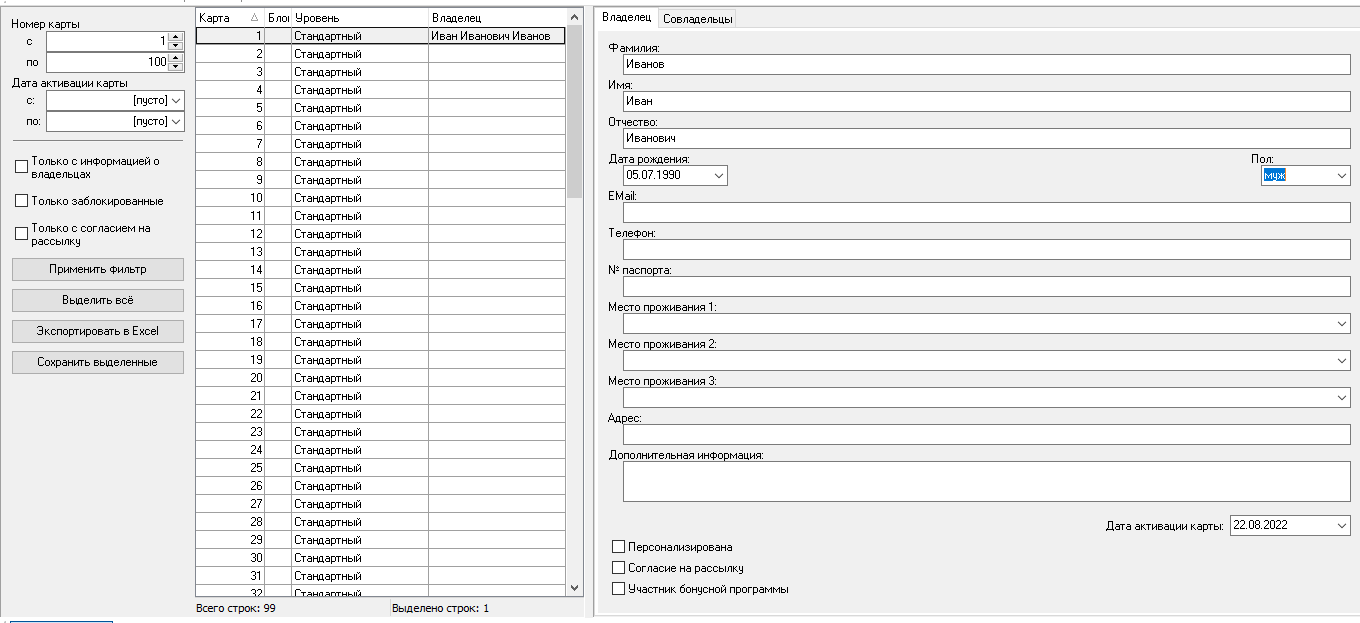This screenshot has height=623, width=1360.
Task: Open activation date 'по:' dropdown
Action: click(177, 121)
